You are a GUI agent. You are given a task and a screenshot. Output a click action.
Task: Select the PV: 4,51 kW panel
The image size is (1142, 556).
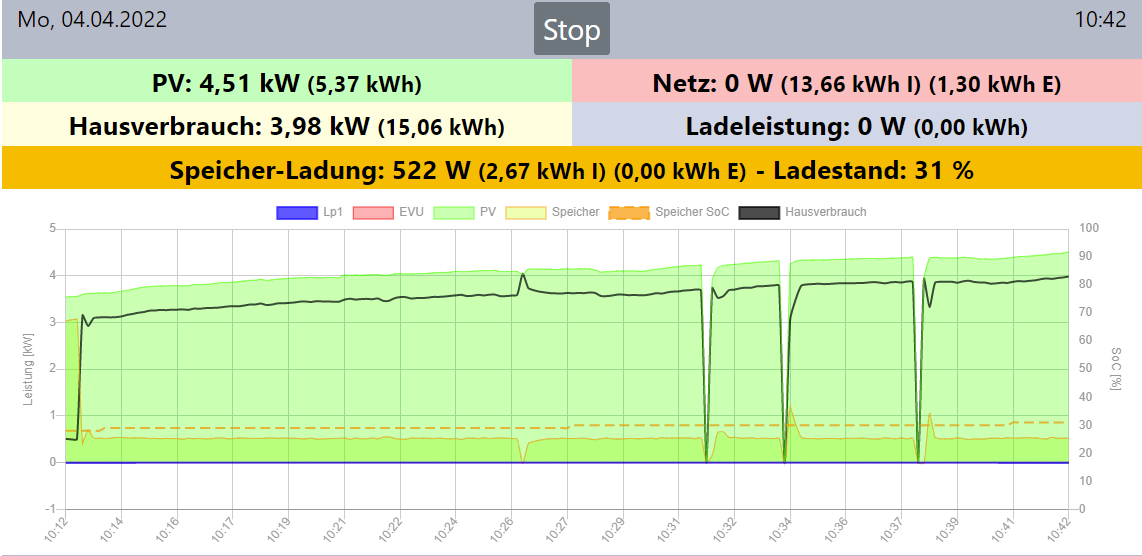287,81
